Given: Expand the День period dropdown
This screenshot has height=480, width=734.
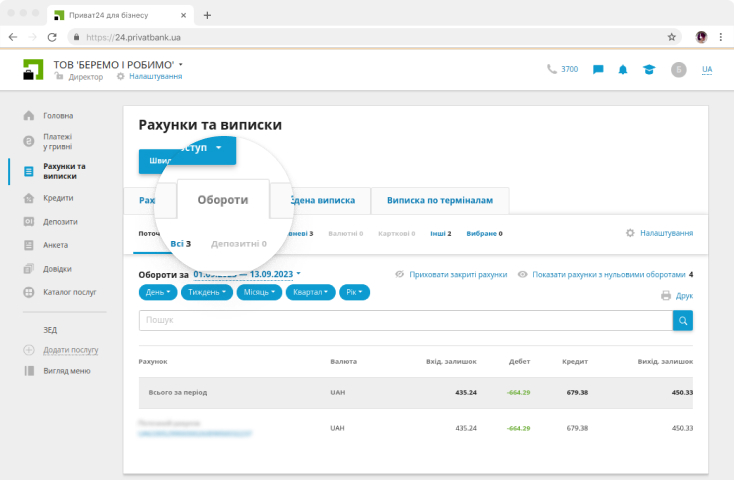Looking at the screenshot, I should [160, 293].
